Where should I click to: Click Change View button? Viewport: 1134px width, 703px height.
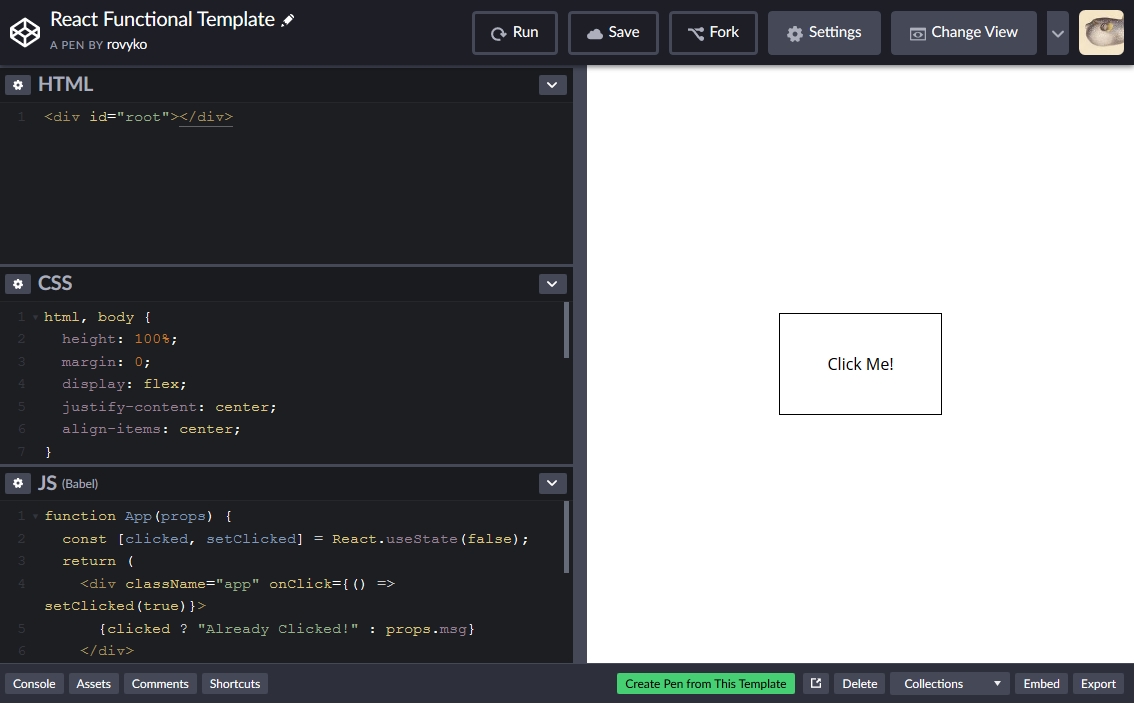963,33
